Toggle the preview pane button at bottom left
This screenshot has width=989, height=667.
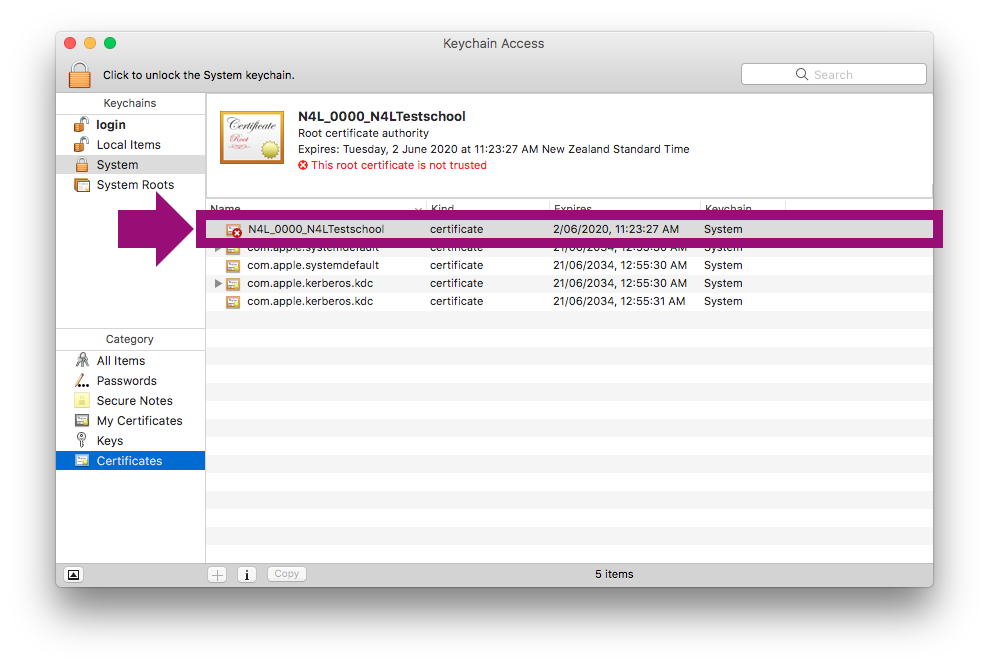click(x=73, y=574)
